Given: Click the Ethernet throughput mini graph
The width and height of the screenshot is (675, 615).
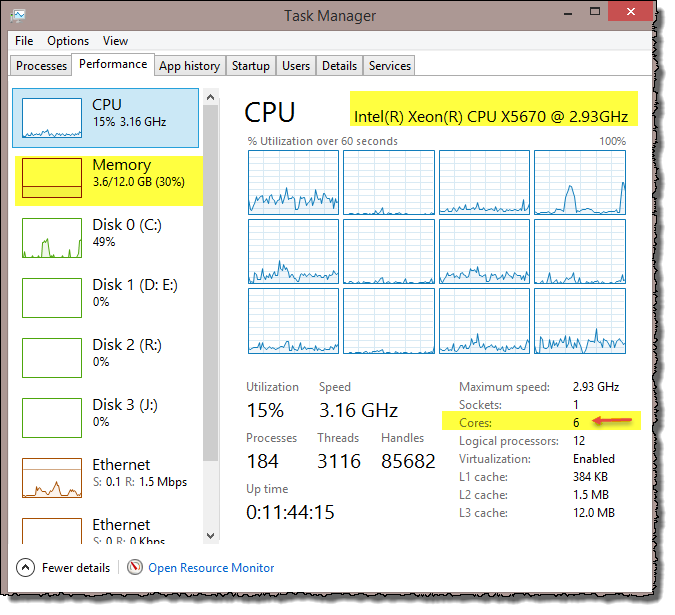Looking at the screenshot, I should point(52,478).
